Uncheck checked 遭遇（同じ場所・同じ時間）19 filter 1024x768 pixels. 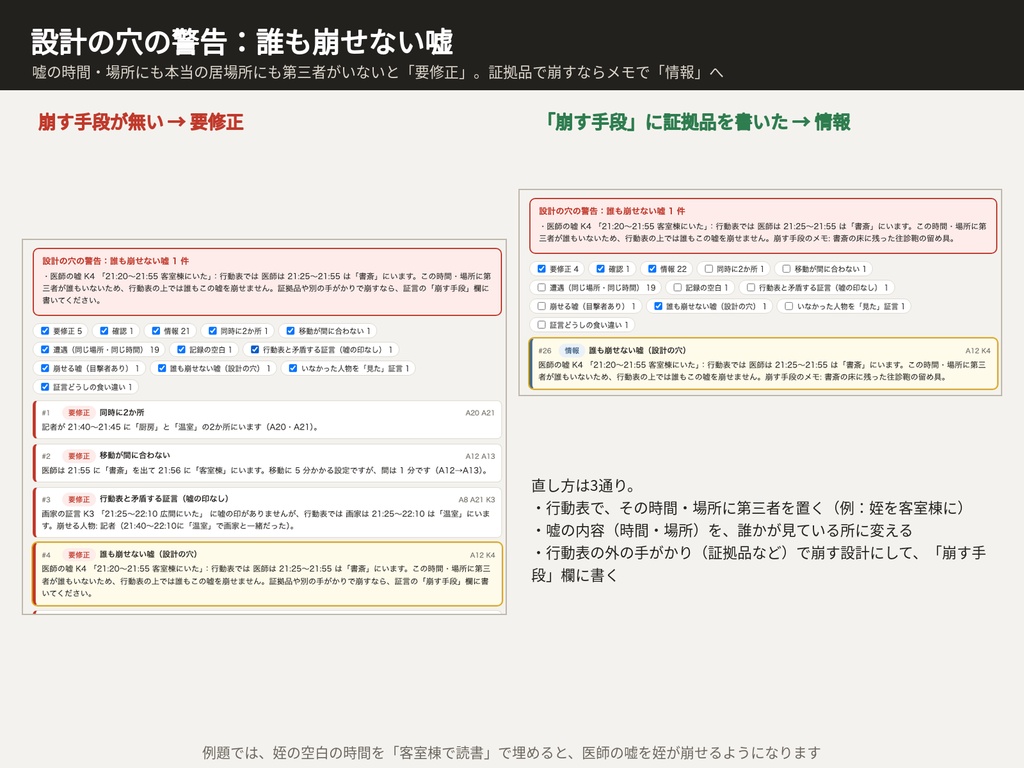tap(45, 349)
